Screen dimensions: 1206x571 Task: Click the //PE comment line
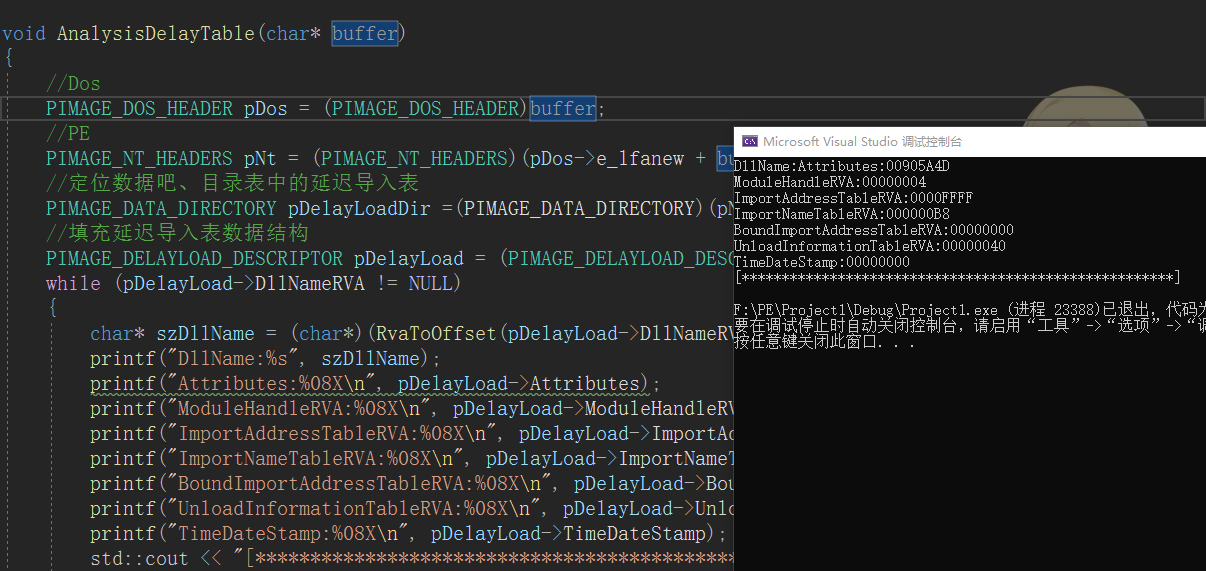tap(68, 133)
